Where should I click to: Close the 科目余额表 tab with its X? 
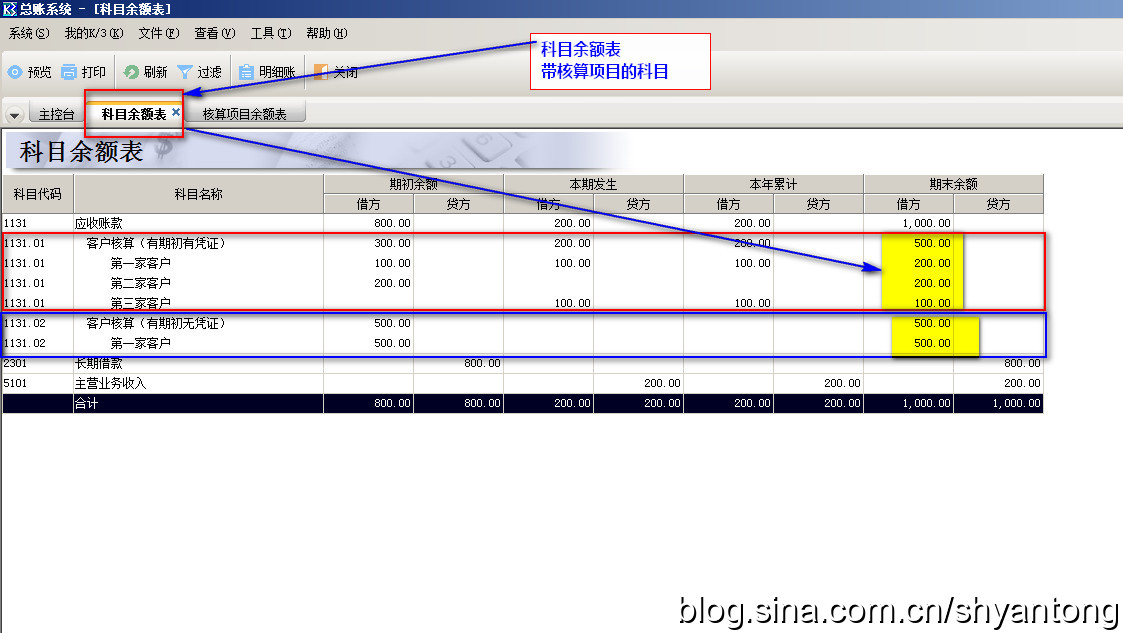pyautogui.click(x=176, y=113)
